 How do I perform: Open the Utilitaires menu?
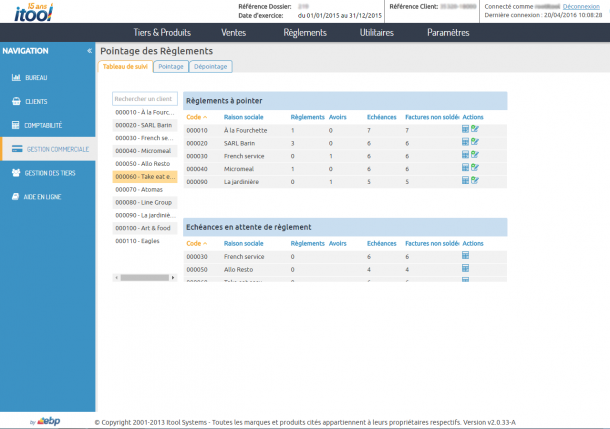point(376,32)
